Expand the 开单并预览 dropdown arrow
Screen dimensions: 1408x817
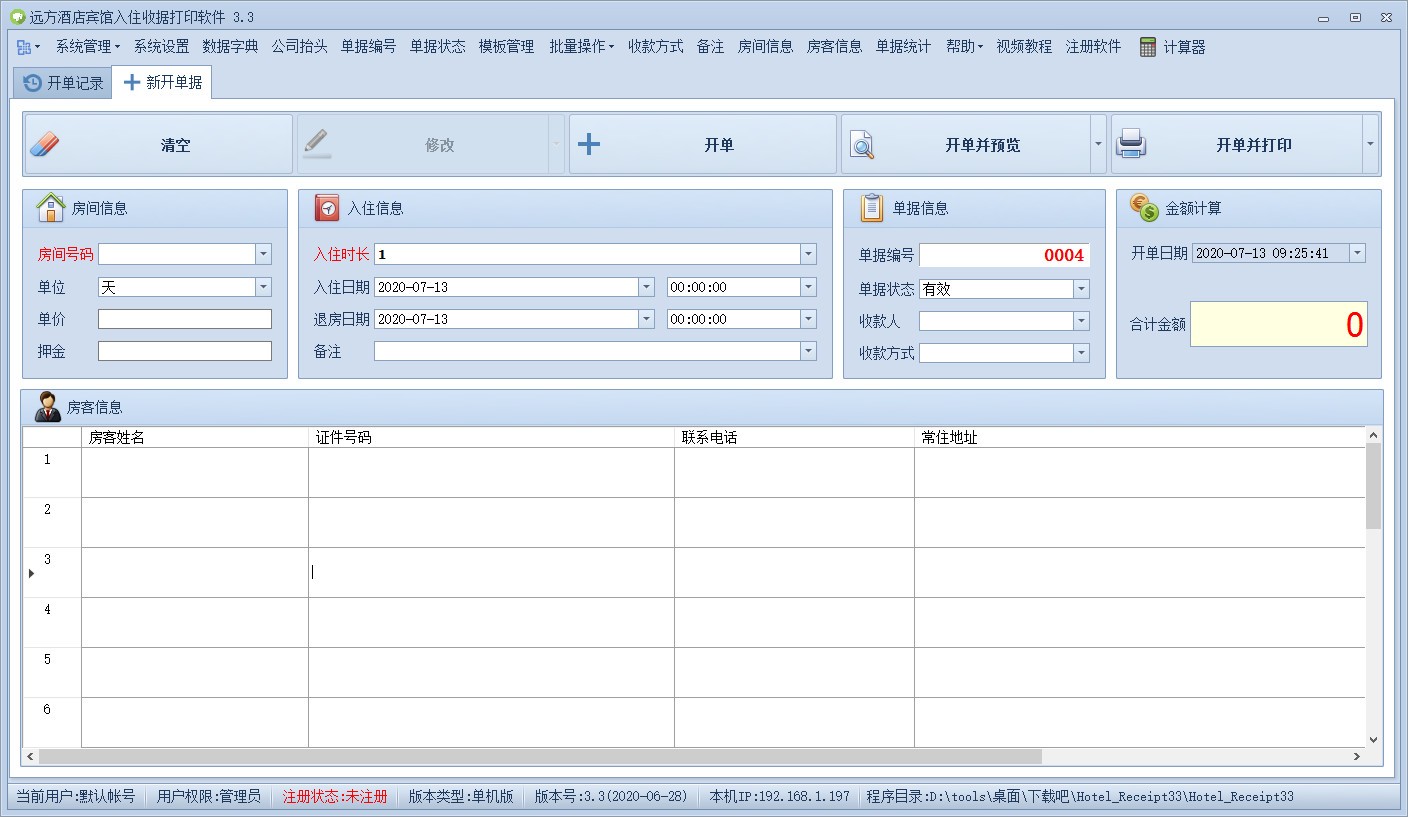[1098, 145]
